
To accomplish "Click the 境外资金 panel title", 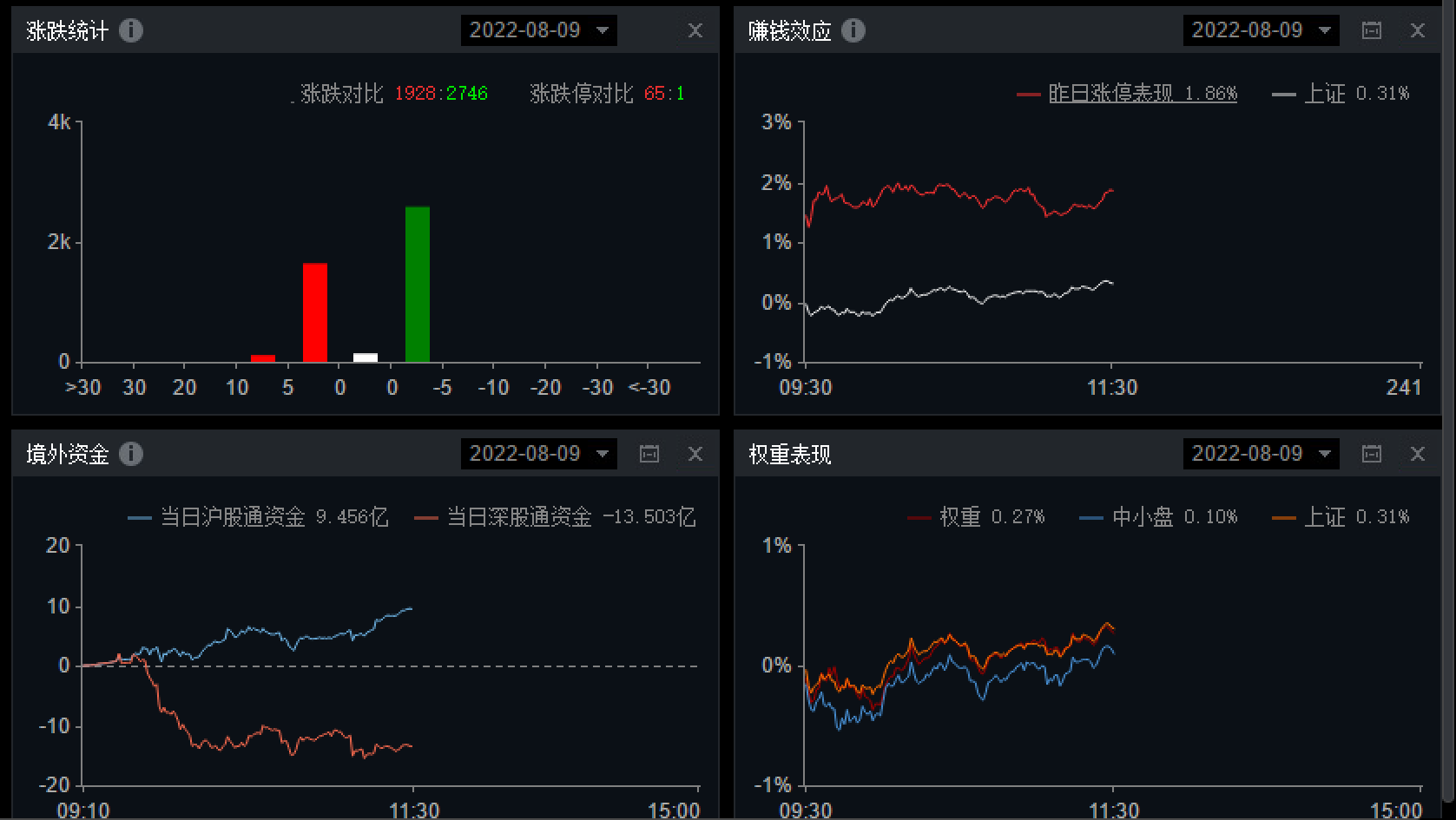I will (67, 455).
